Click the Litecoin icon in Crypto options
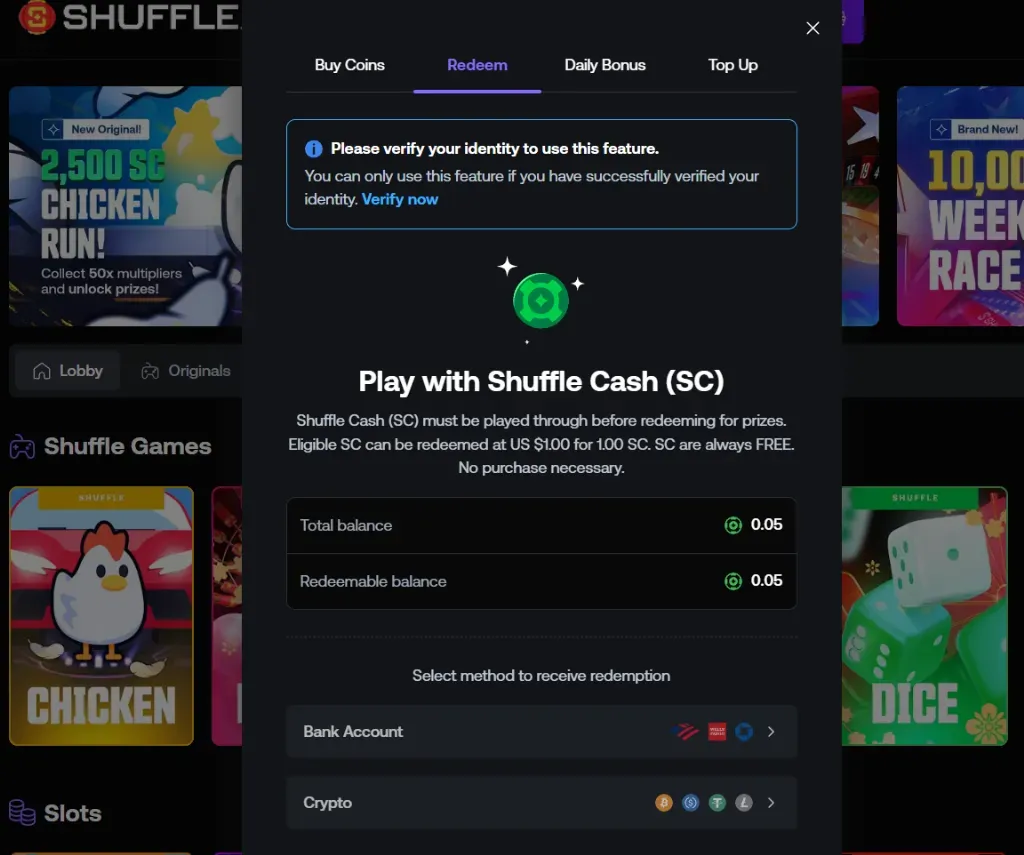This screenshot has width=1024, height=855. pyautogui.click(x=743, y=803)
